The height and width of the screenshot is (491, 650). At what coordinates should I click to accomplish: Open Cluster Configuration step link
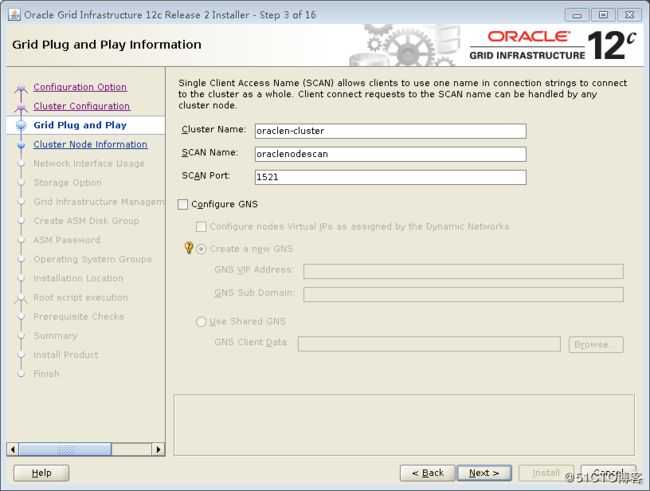click(x=82, y=106)
